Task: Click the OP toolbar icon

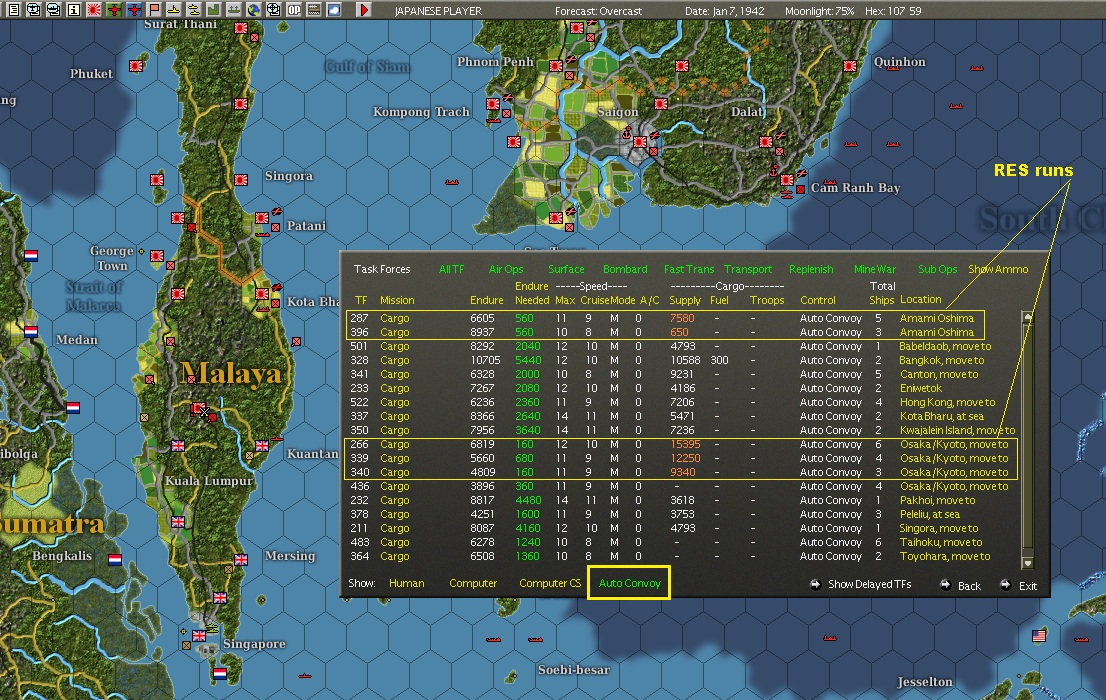Action: click(x=293, y=10)
